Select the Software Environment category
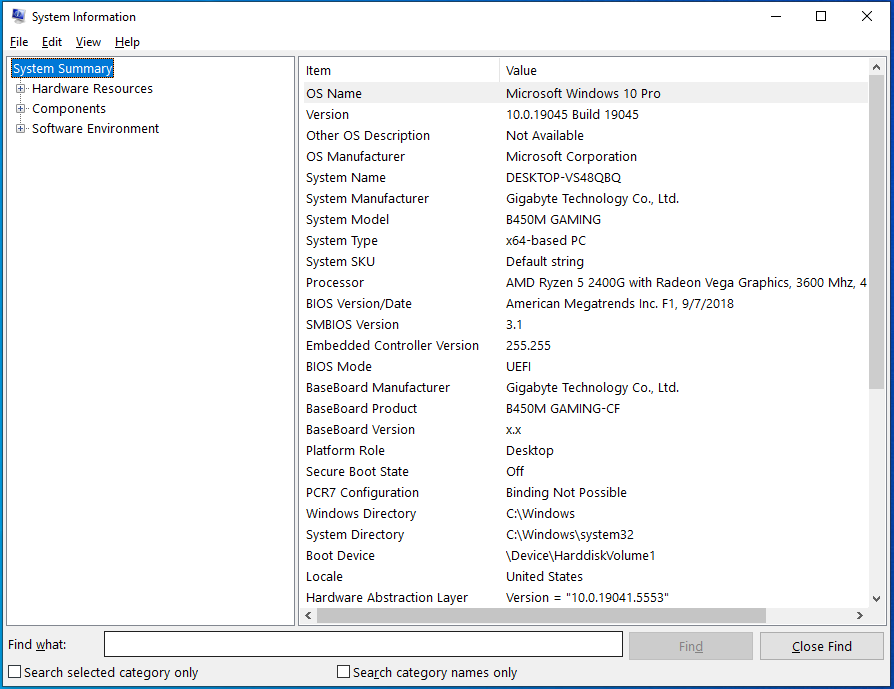 [x=96, y=128]
